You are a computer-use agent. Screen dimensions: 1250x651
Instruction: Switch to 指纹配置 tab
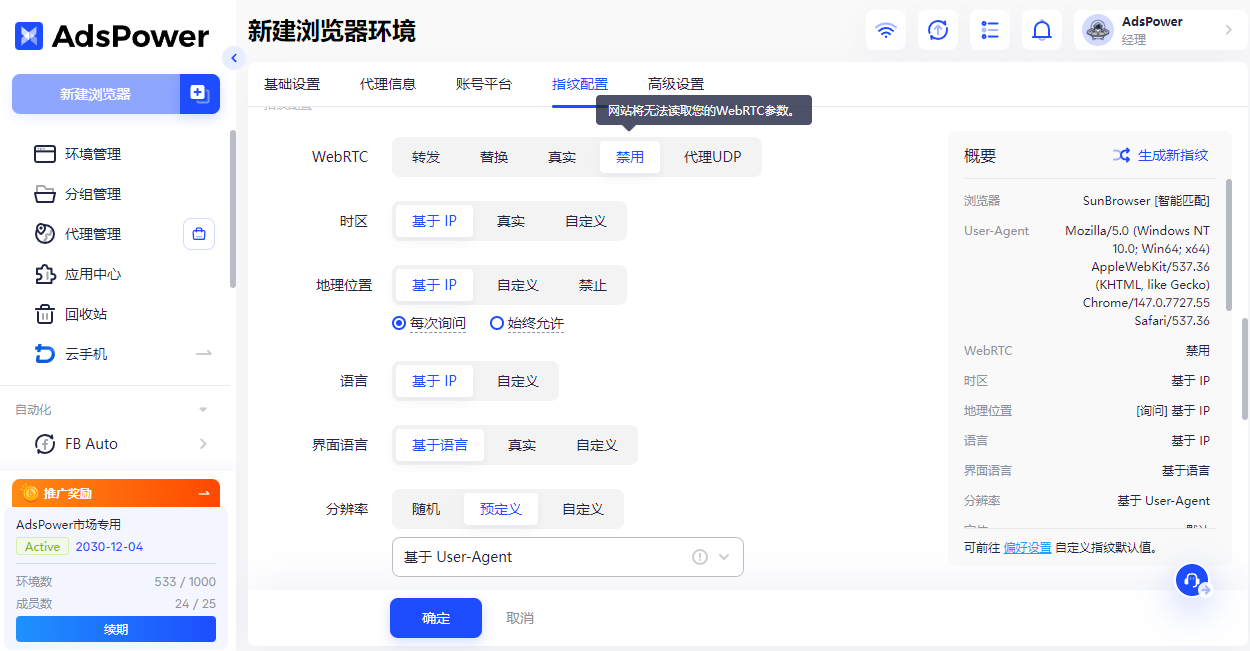click(x=580, y=84)
